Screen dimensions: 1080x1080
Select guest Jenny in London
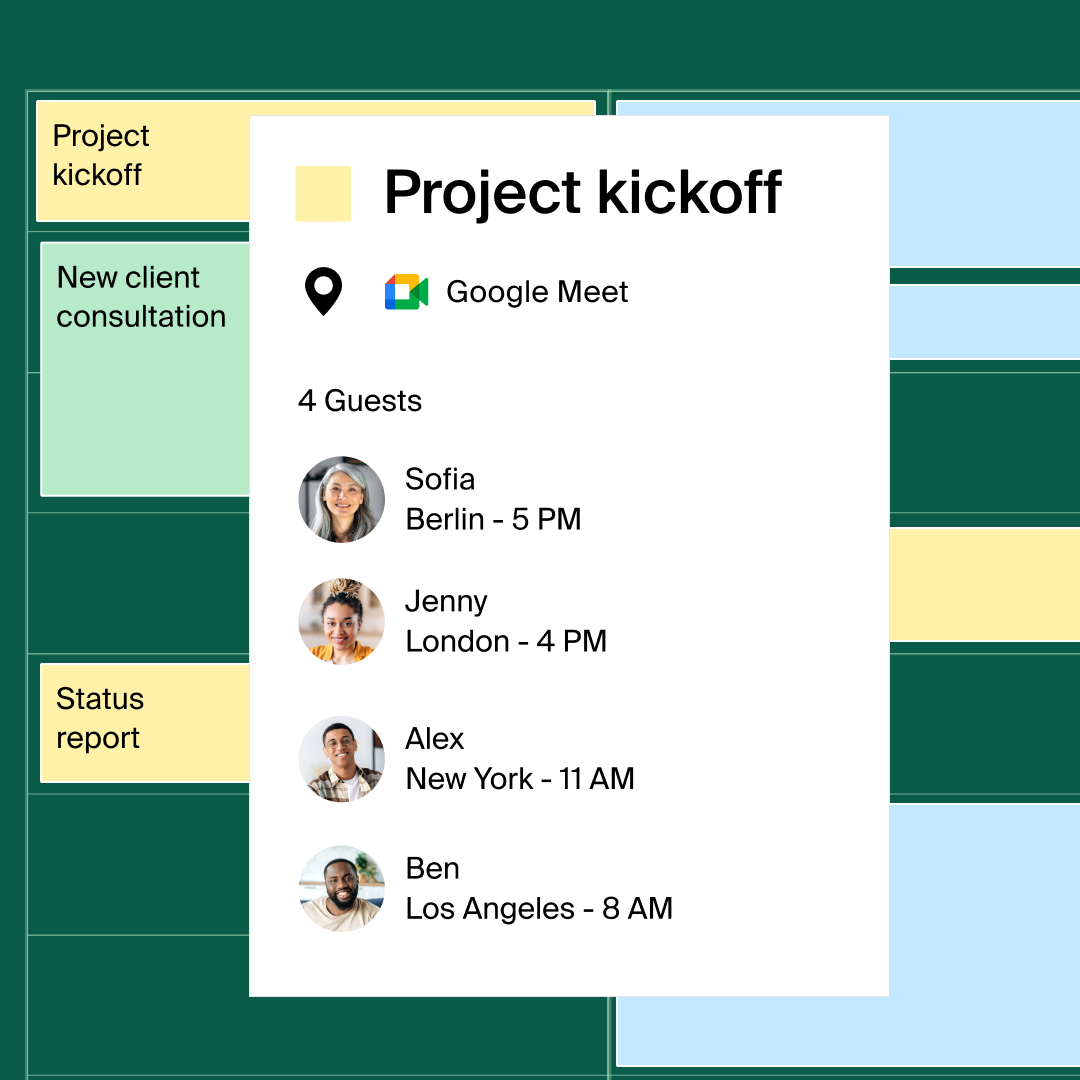506,621
